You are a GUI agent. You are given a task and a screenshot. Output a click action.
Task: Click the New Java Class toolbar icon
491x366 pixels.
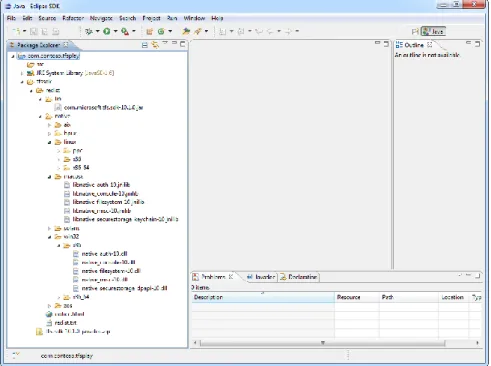(161, 31)
